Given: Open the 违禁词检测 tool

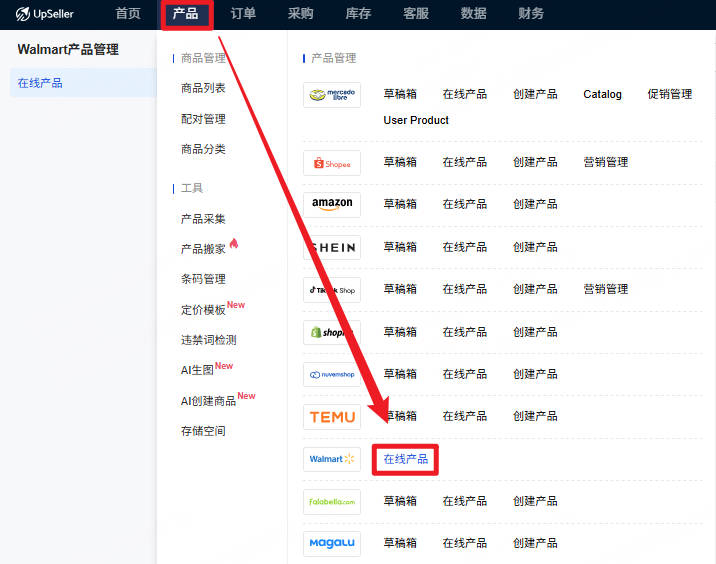Looking at the screenshot, I should (x=209, y=340).
